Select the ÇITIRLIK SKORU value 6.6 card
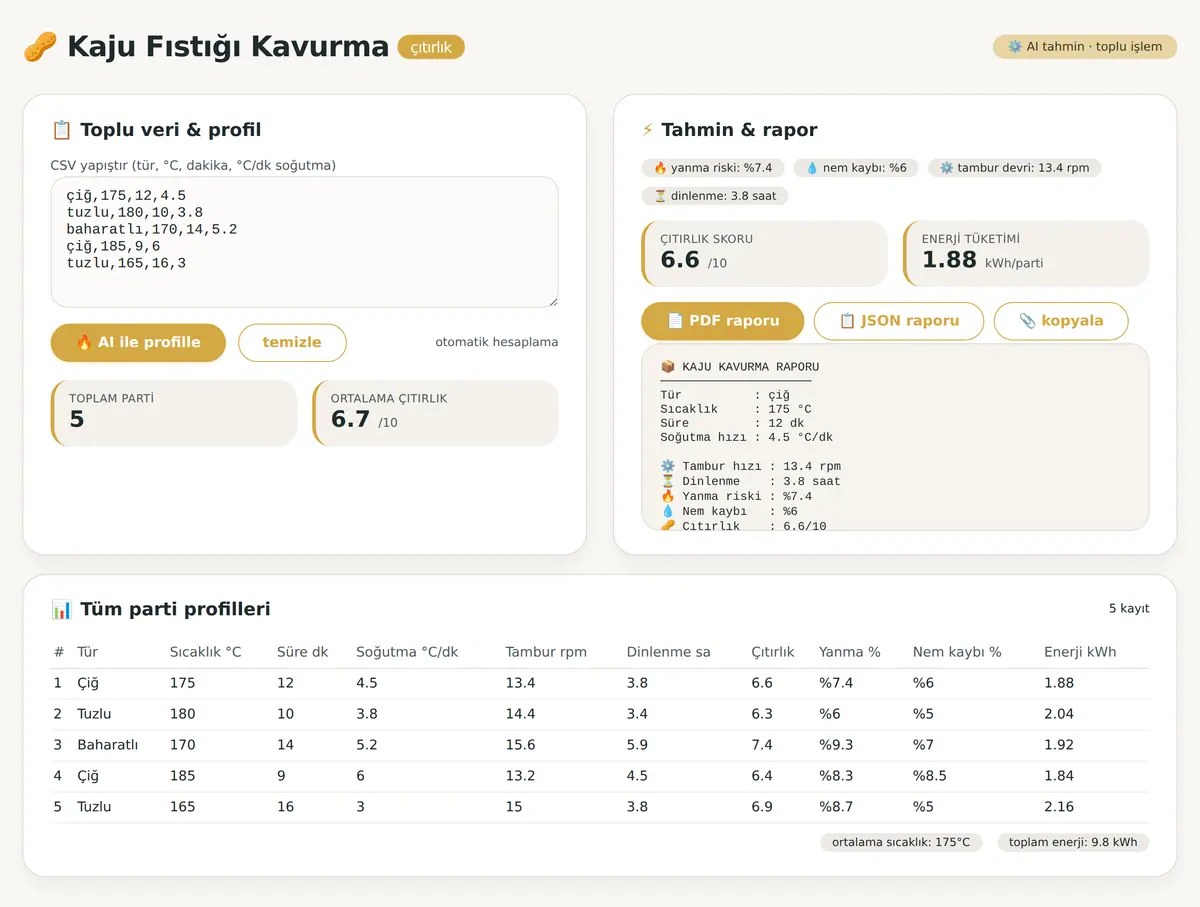 point(764,253)
